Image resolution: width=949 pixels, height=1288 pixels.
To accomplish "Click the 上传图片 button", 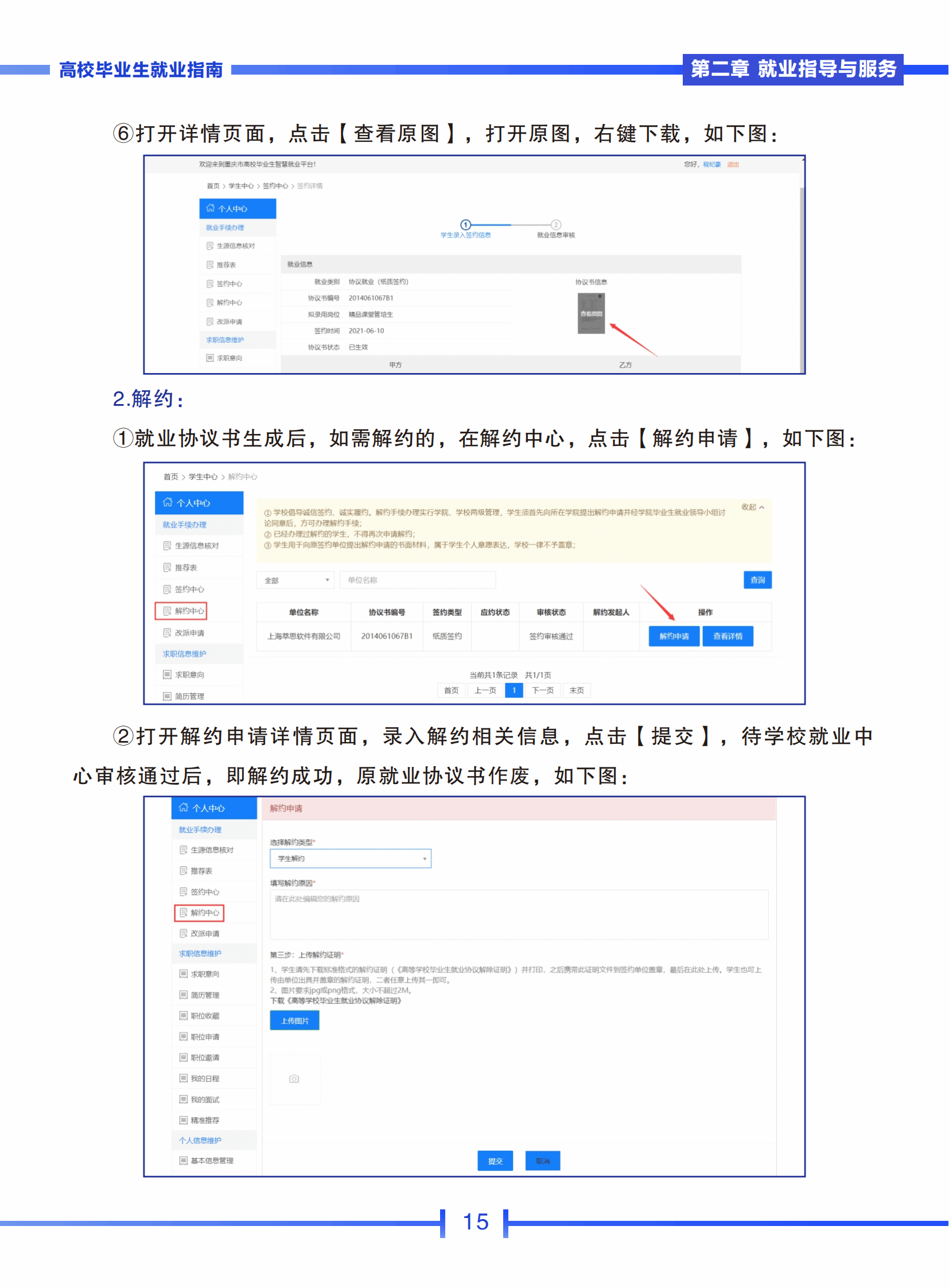I will click(294, 1021).
